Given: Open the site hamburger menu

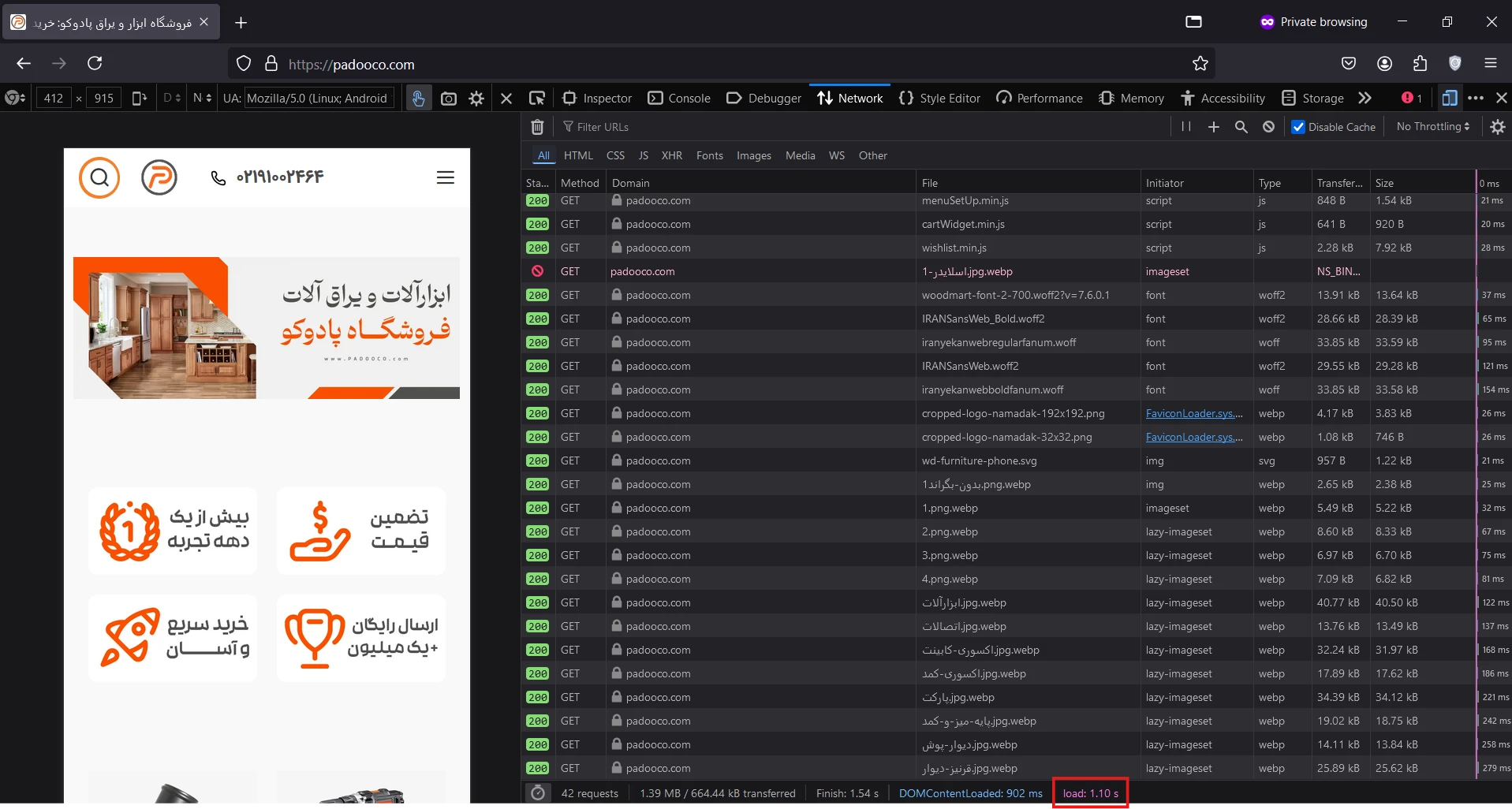Looking at the screenshot, I should [446, 177].
